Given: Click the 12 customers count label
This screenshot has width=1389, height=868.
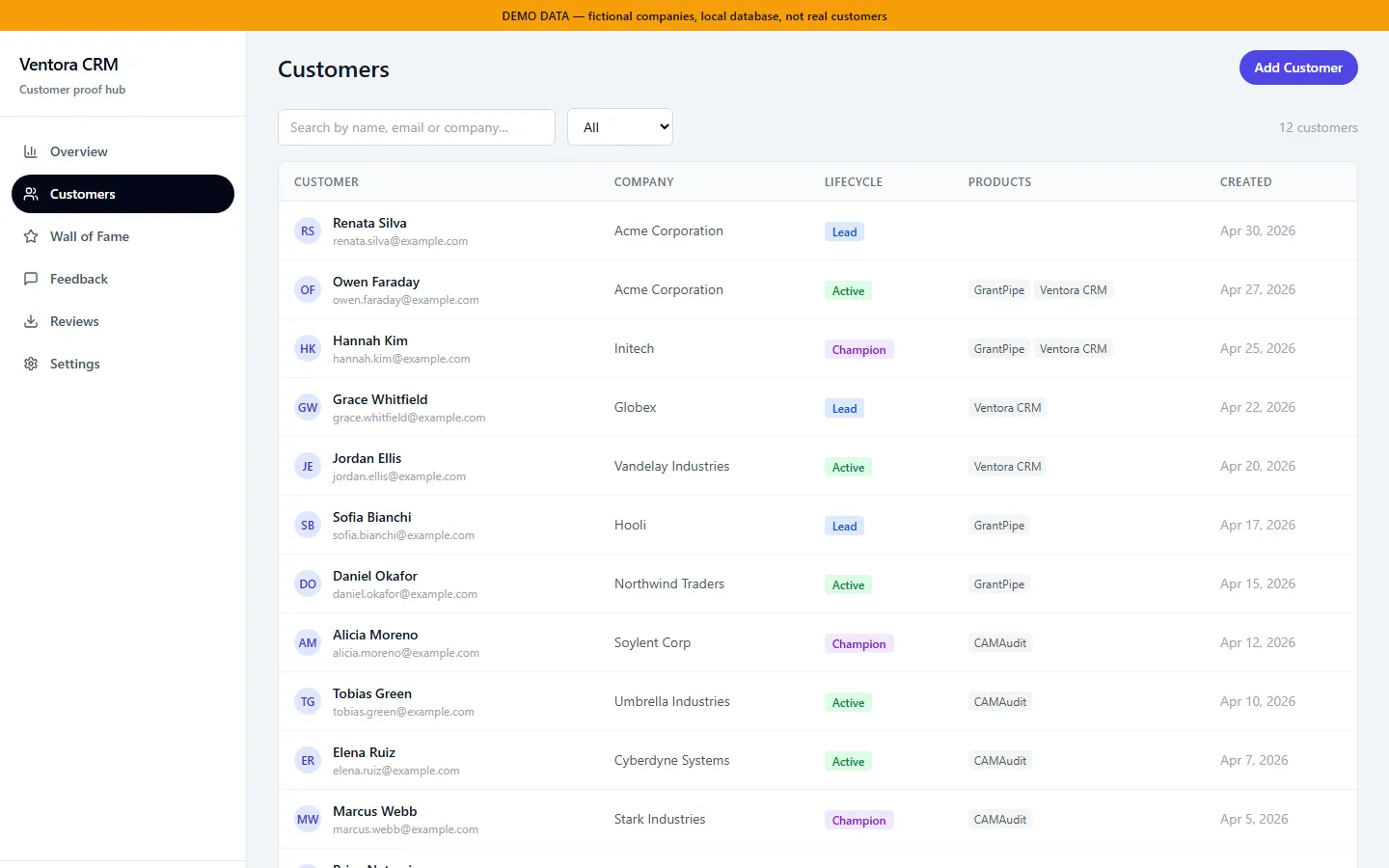Looking at the screenshot, I should tap(1318, 127).
